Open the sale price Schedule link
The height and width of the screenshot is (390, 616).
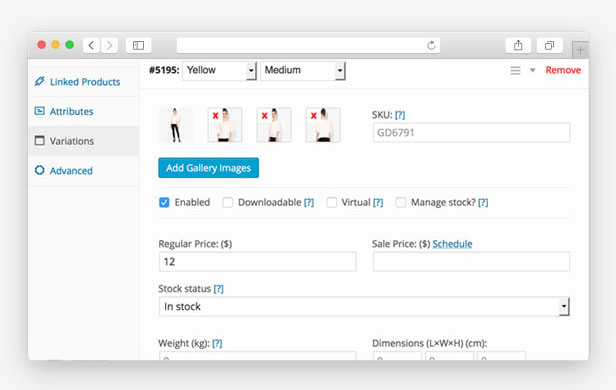[x=452, y=244]
